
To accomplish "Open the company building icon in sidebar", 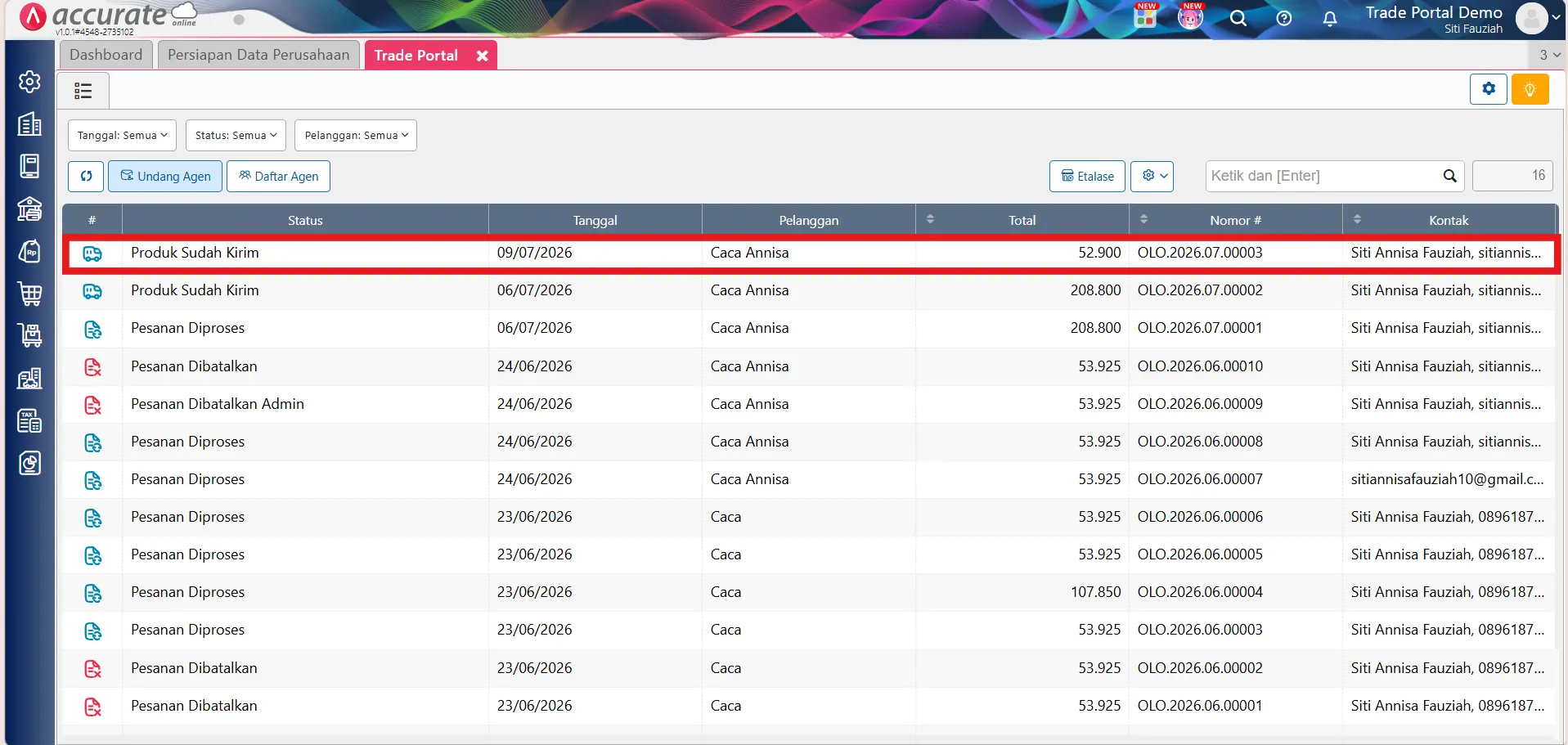I will pos(29,124).
